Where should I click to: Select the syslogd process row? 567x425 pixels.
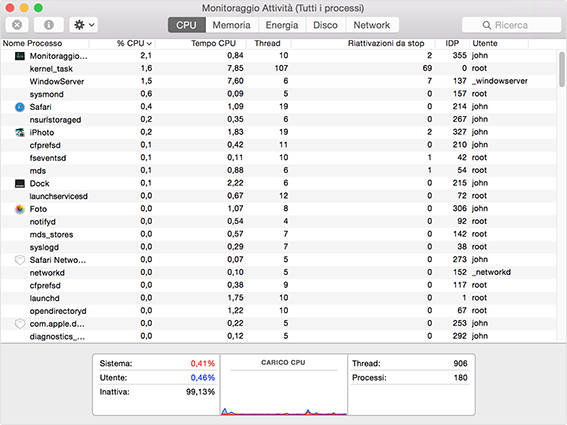pyautogui.click(x=278, y=247)
